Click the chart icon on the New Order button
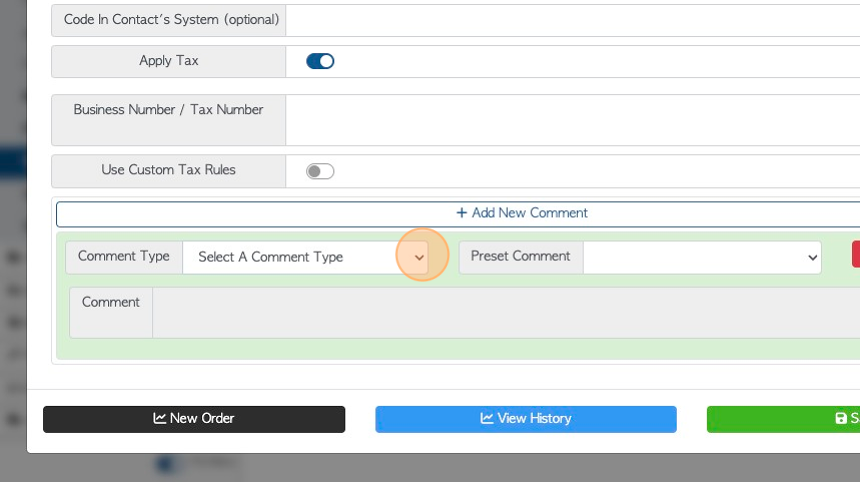Screen dimensions: 860x482 tap(160, 418)
